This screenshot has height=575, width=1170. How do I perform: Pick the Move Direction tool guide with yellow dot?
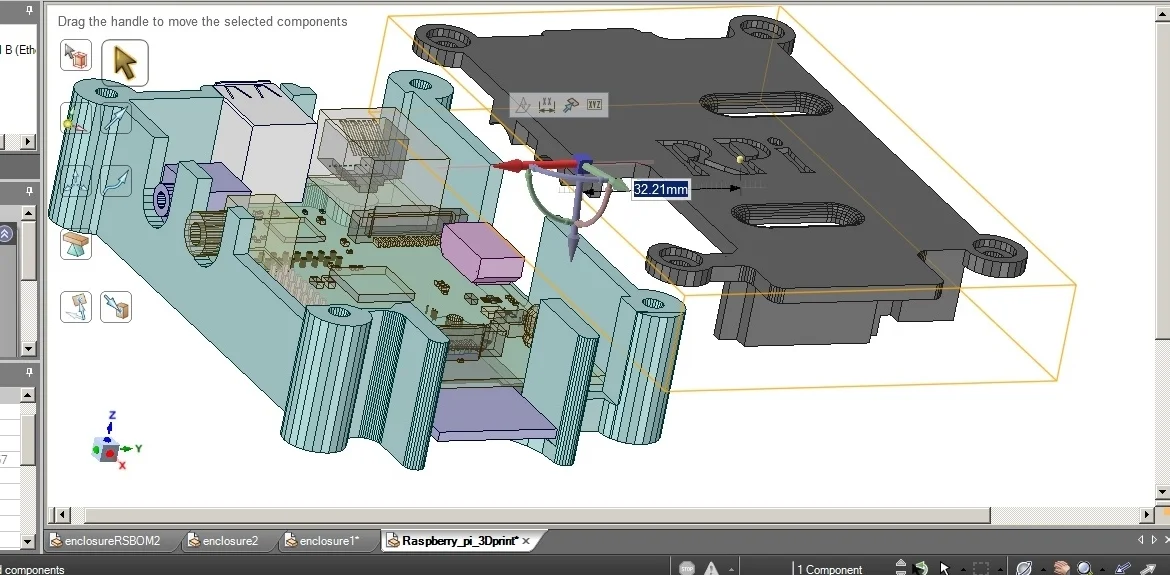pos(75,118)
